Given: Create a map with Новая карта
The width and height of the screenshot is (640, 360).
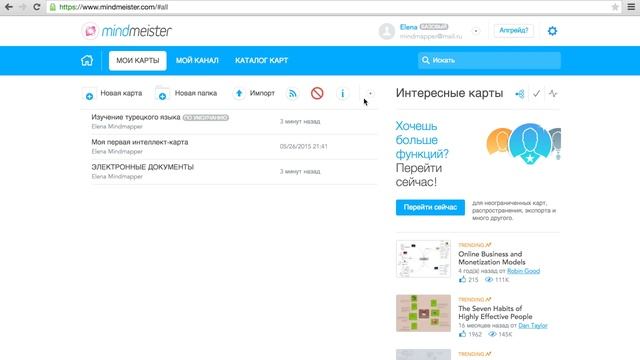Looking at the screenshot, I should pos(112,93).
